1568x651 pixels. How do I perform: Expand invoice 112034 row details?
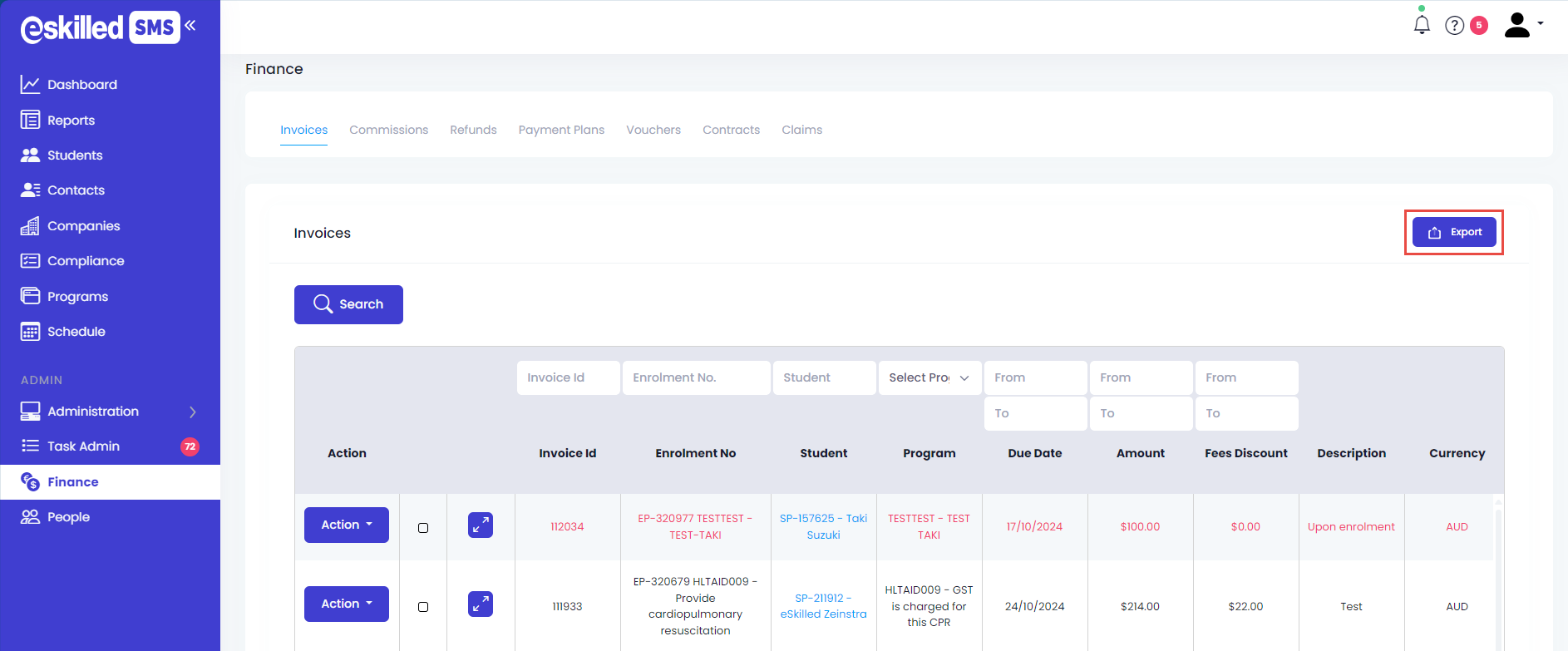coord(481,525)
